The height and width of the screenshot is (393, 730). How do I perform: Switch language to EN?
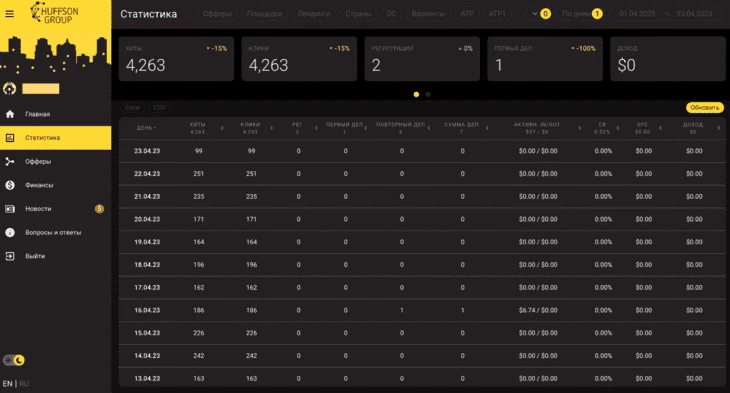pos(7,384)
